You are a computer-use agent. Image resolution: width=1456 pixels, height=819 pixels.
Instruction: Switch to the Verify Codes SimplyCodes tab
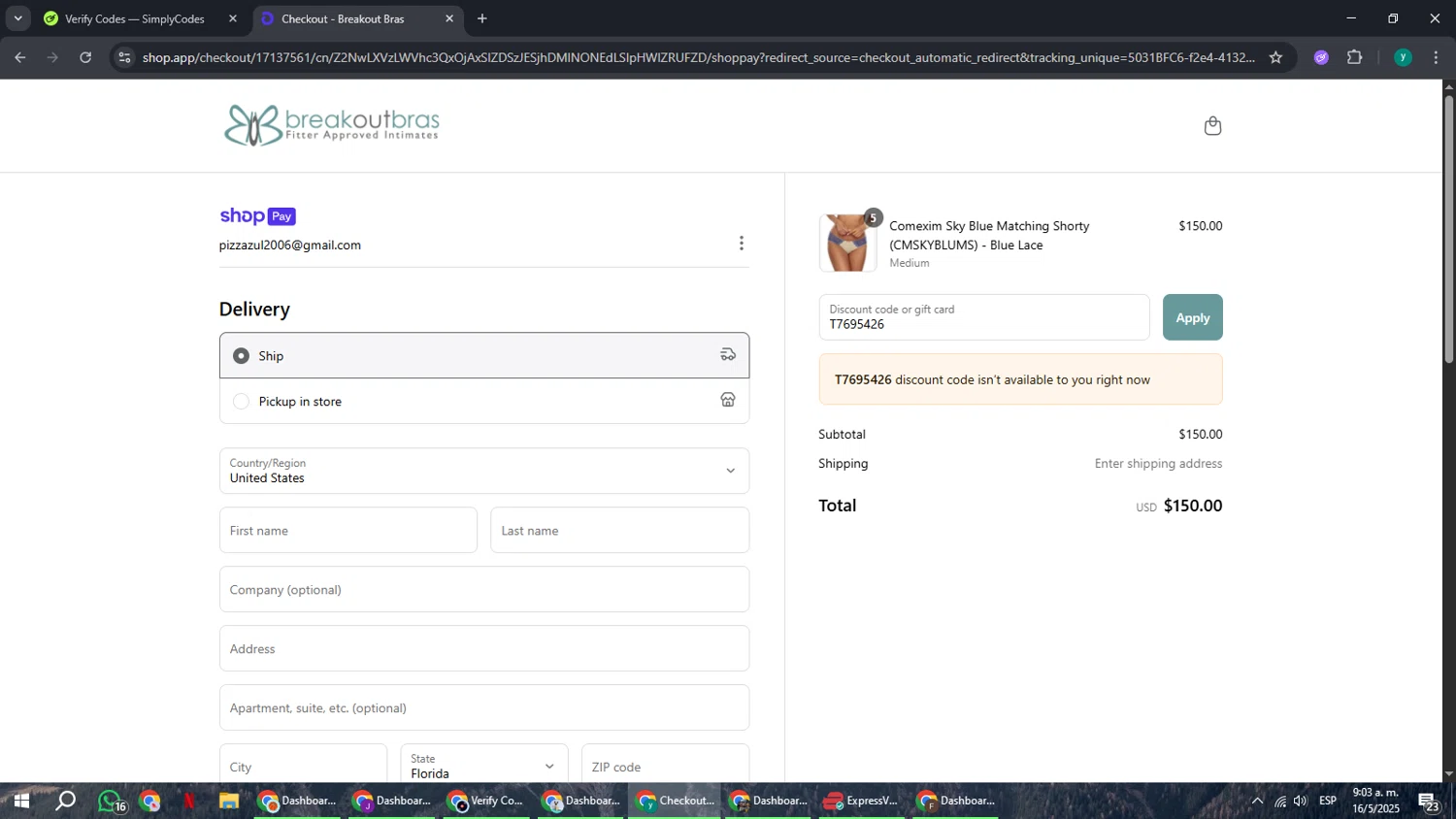click(141, 18)
